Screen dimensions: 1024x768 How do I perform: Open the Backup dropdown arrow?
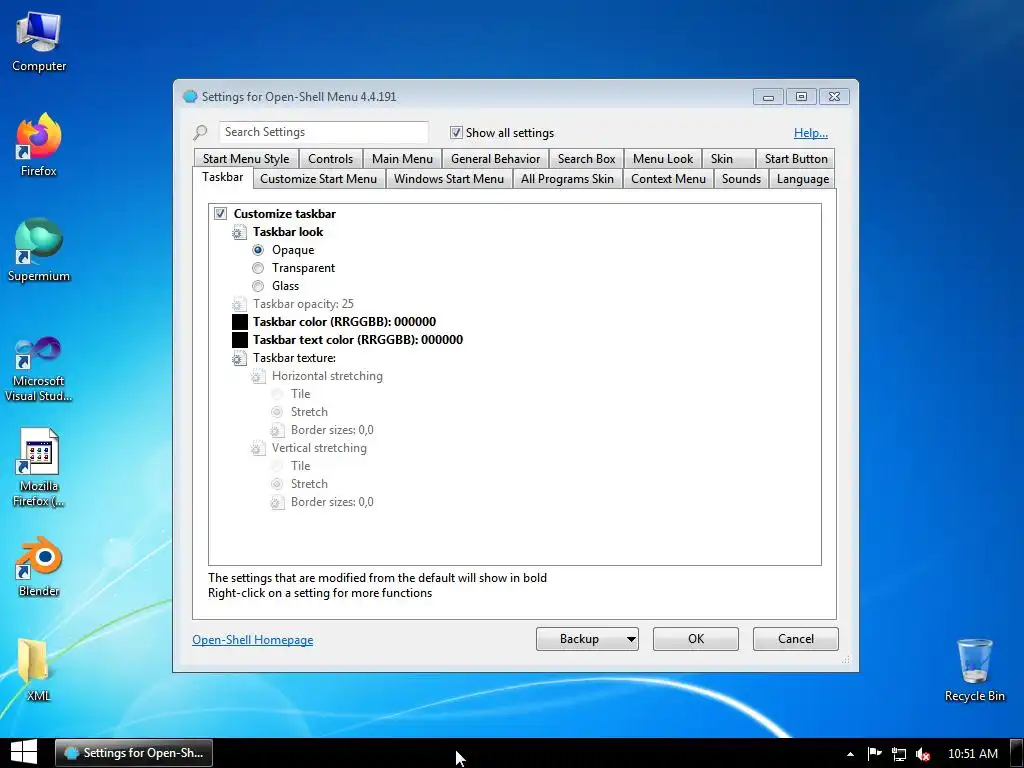pyautogui.click(x=631, y=639)
